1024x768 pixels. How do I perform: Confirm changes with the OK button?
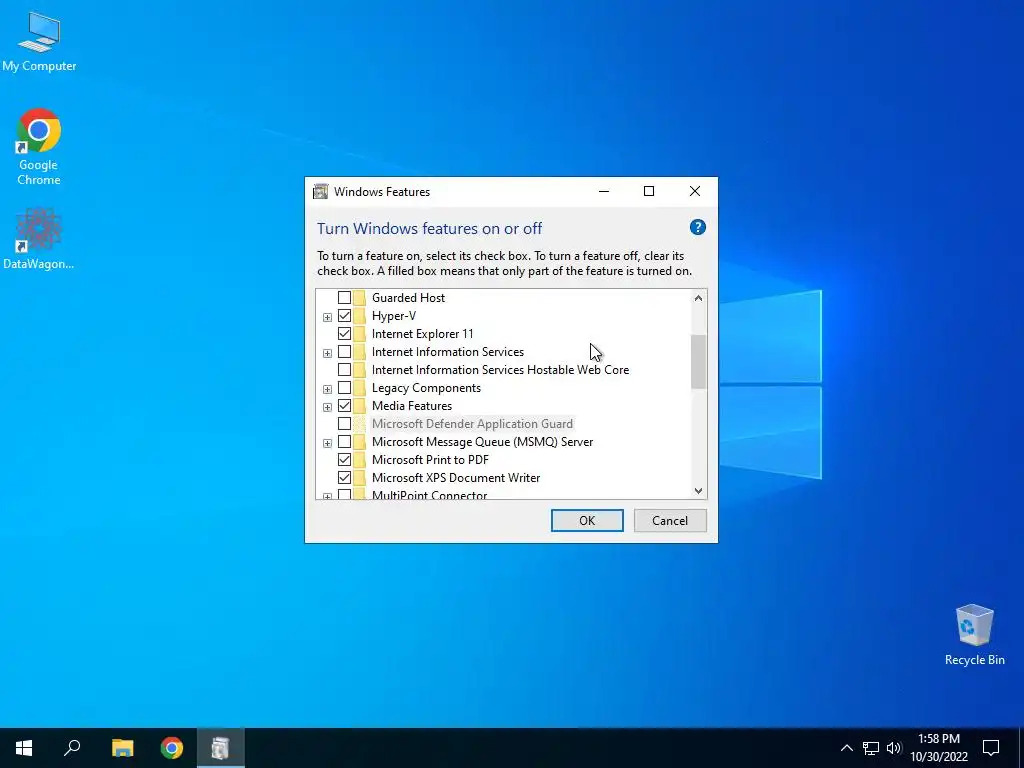(587, 520)
